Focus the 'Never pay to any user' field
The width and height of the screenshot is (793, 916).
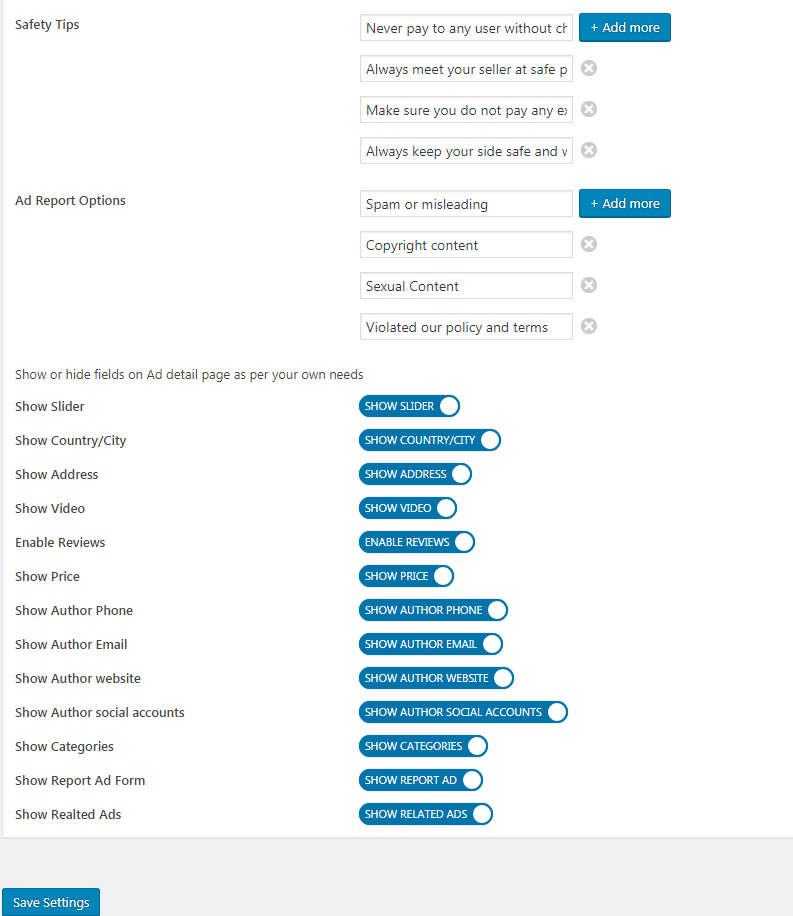coord(465,28)
